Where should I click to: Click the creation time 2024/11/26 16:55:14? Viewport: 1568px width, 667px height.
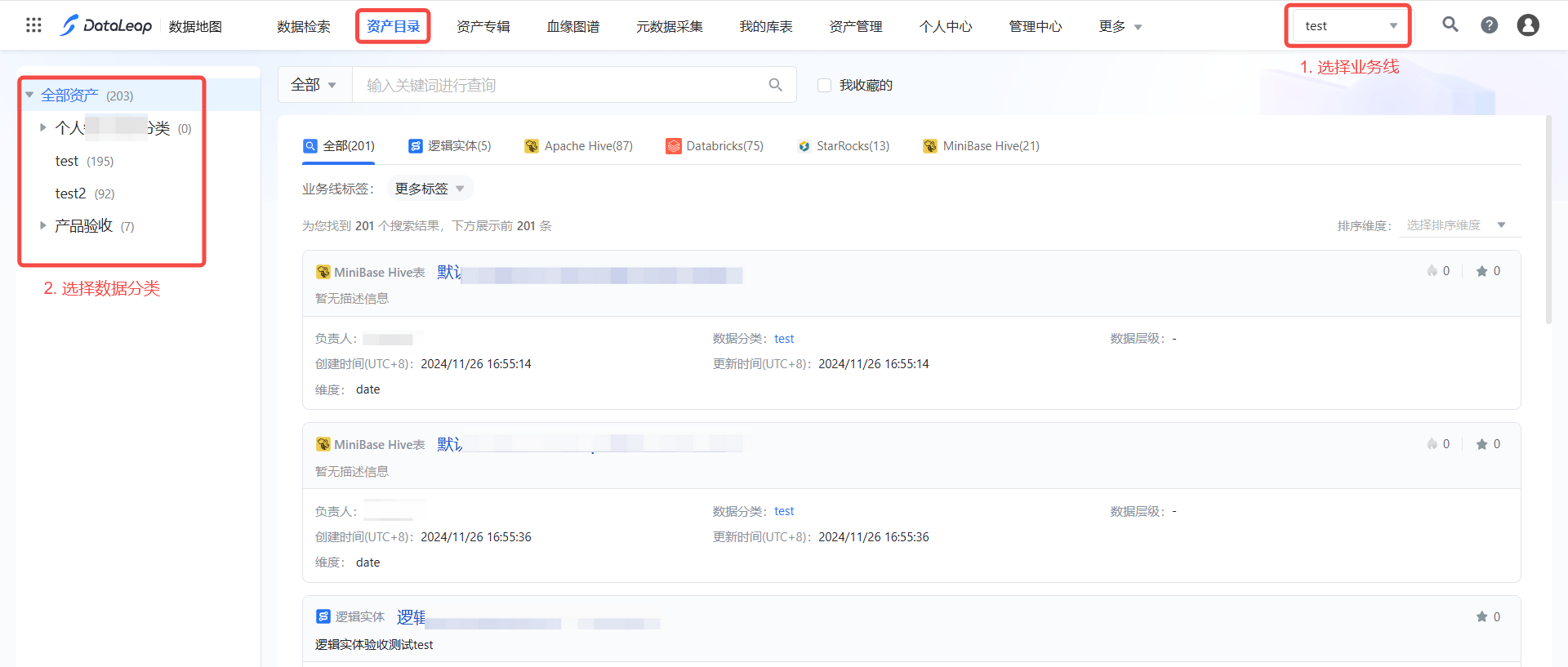(476, 364)
